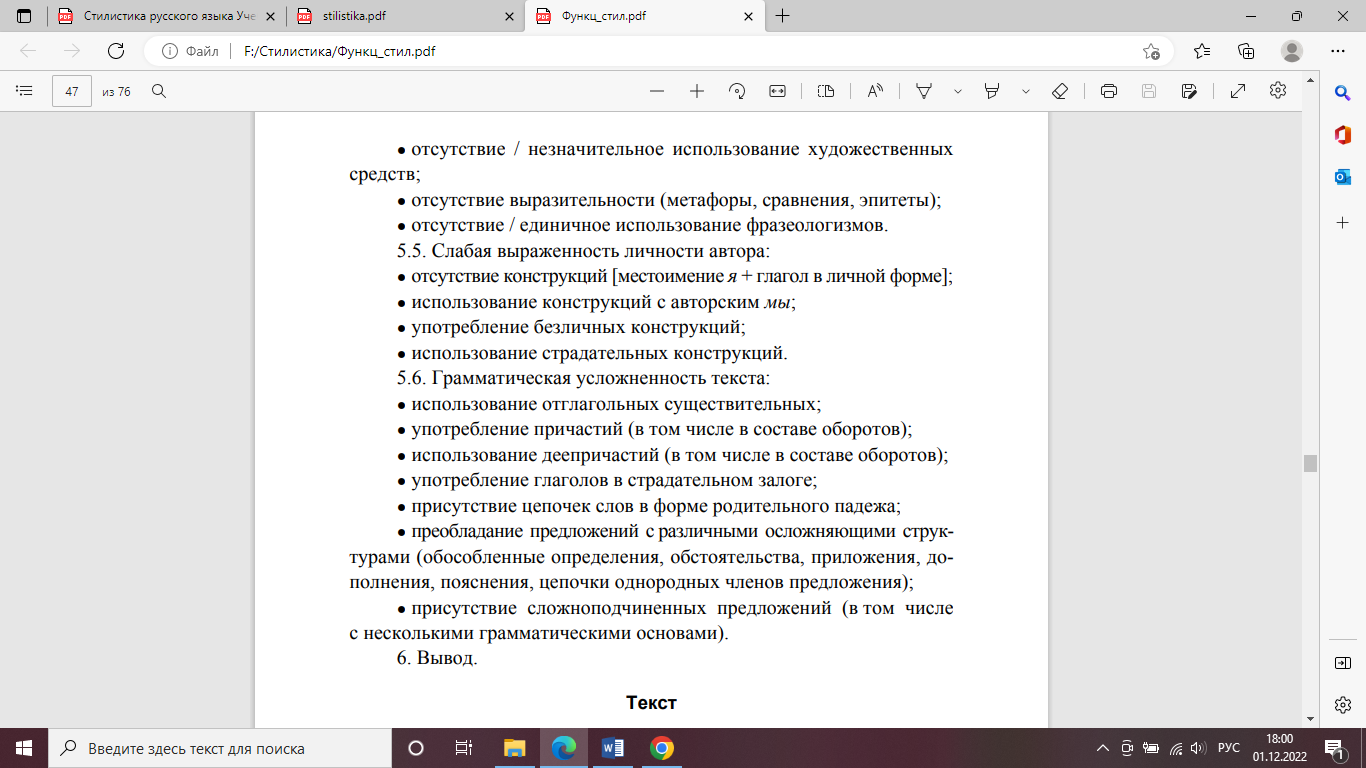The height and width of the screenshot is (768, 1366).
Task: Click the scrollbar down arrow
Action: click(1310, 719)
